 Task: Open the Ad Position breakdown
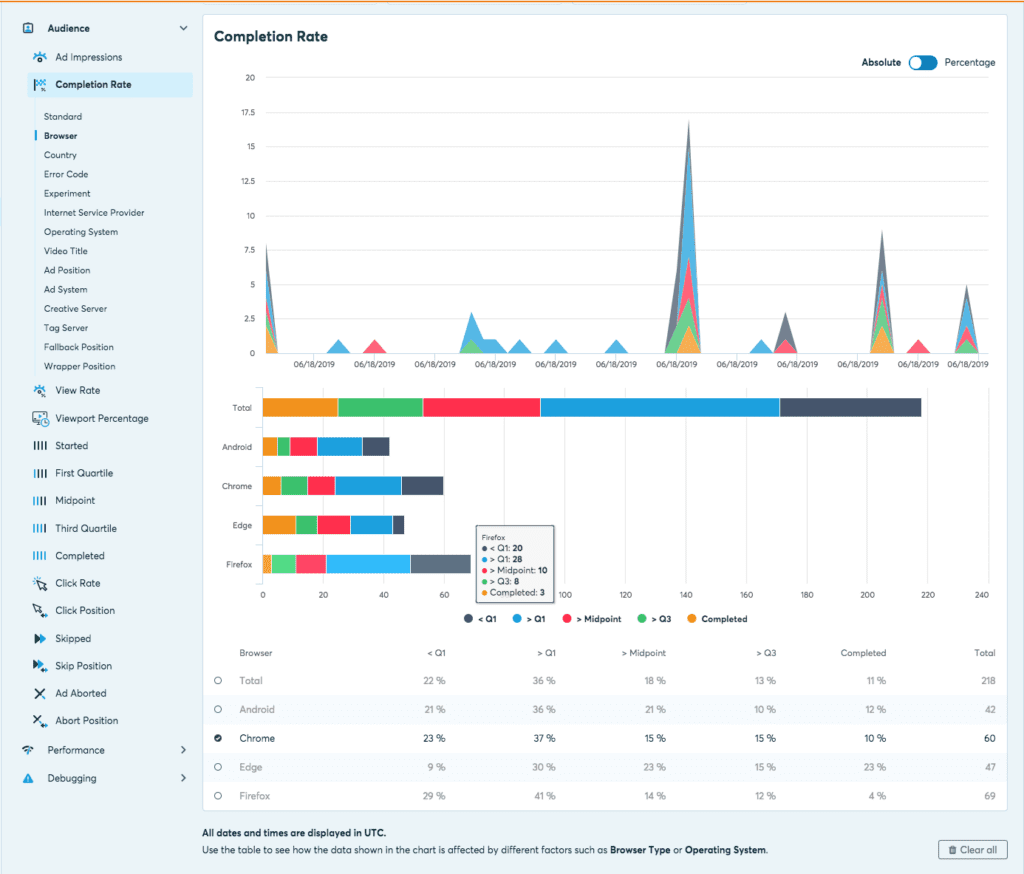(x=67, y=270)
